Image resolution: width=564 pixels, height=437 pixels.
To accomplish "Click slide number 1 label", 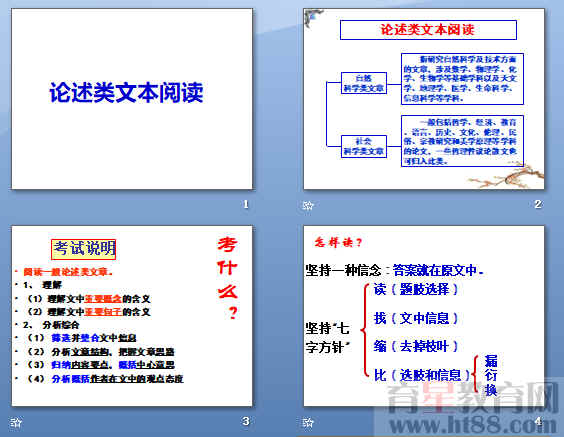I will (246, 204).
